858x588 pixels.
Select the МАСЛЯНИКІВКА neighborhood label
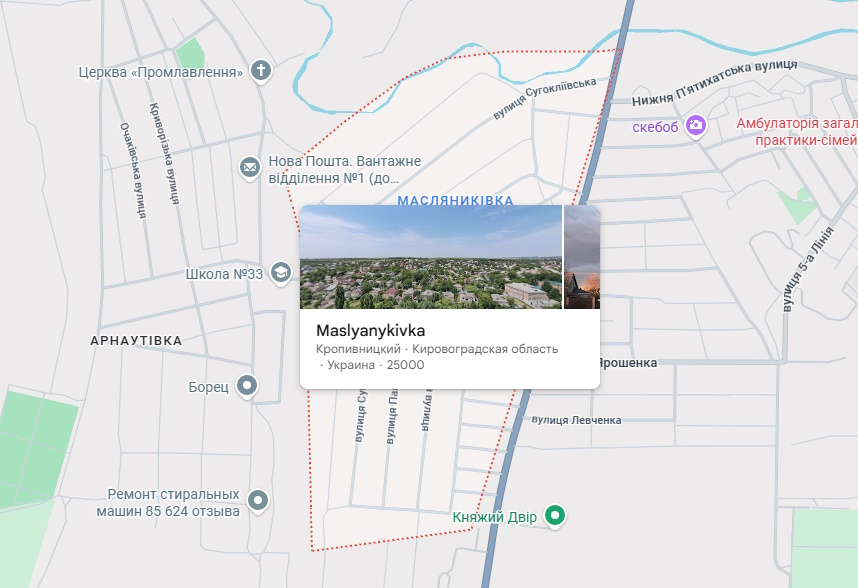(455, 200)
